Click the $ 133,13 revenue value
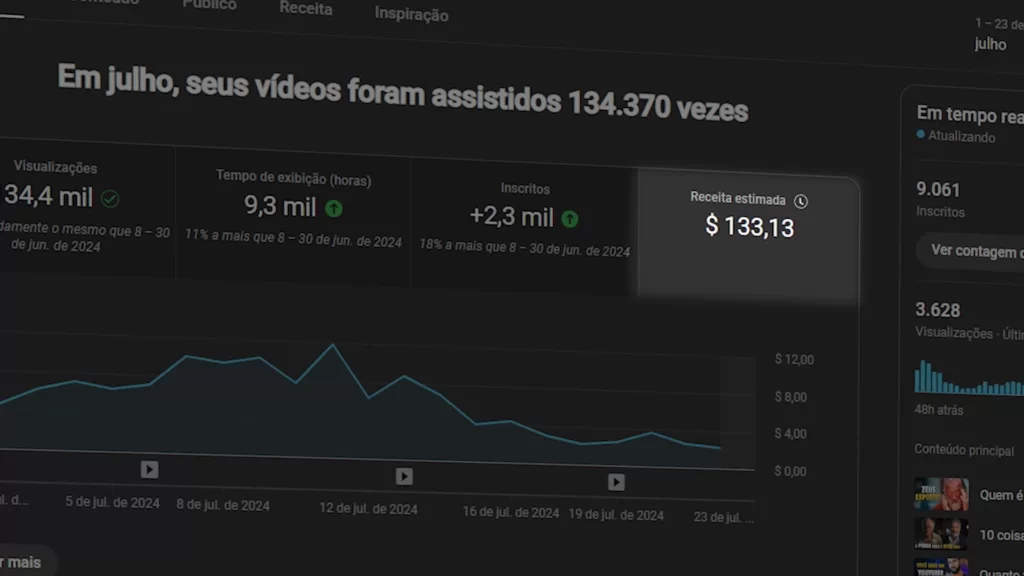 coord(749,227)
